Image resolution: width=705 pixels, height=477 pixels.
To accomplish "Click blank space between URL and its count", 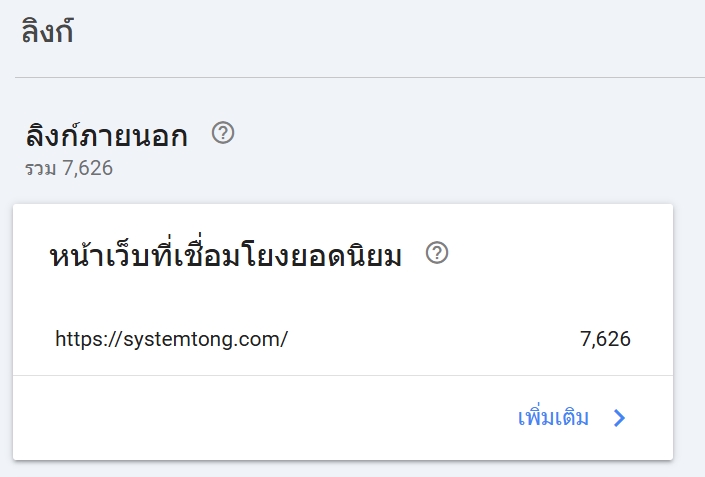I will (430, 339).
